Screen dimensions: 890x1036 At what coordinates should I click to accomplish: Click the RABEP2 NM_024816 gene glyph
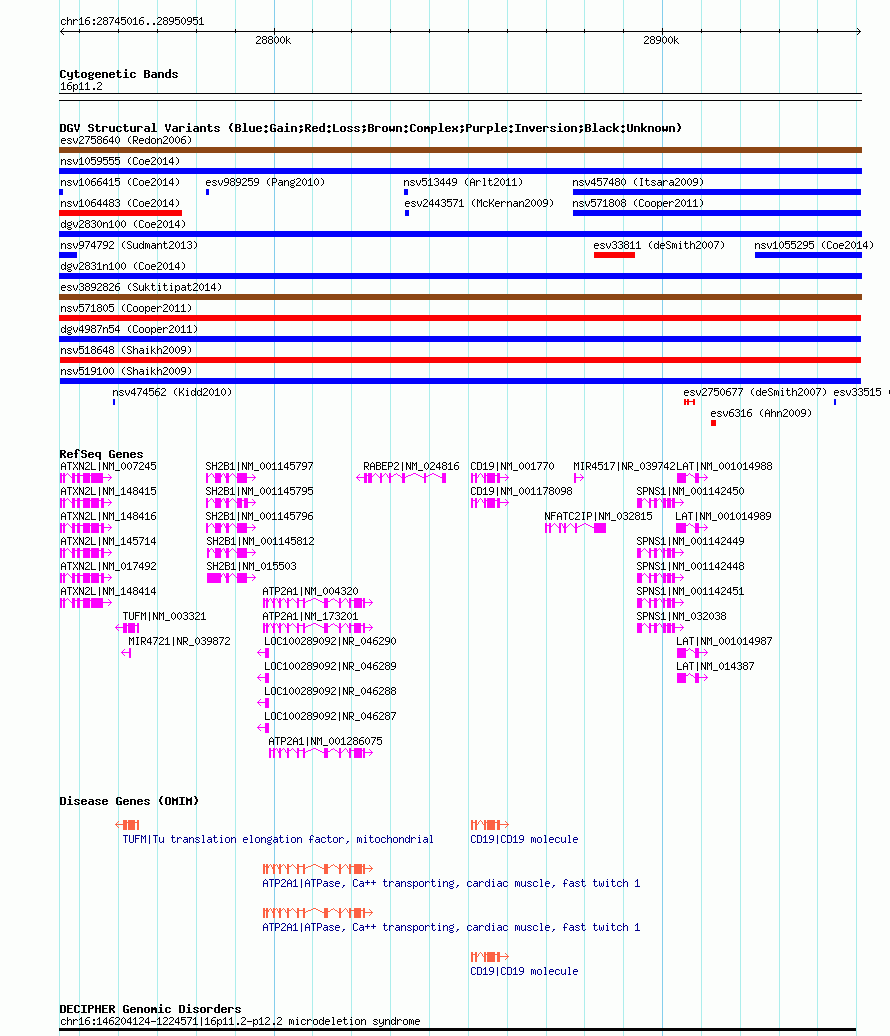(401, 478)
